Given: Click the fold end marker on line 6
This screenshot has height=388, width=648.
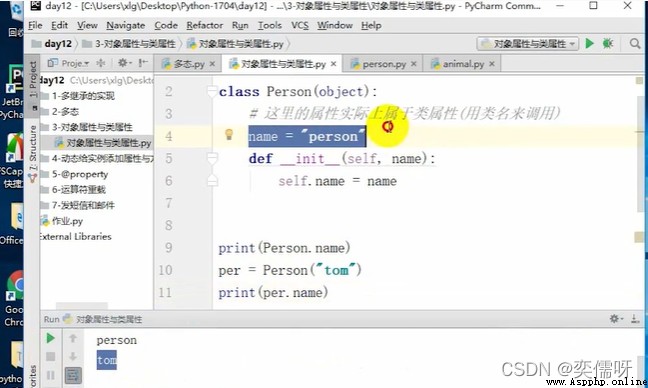Looking at the screenshot, I should 212,180.
